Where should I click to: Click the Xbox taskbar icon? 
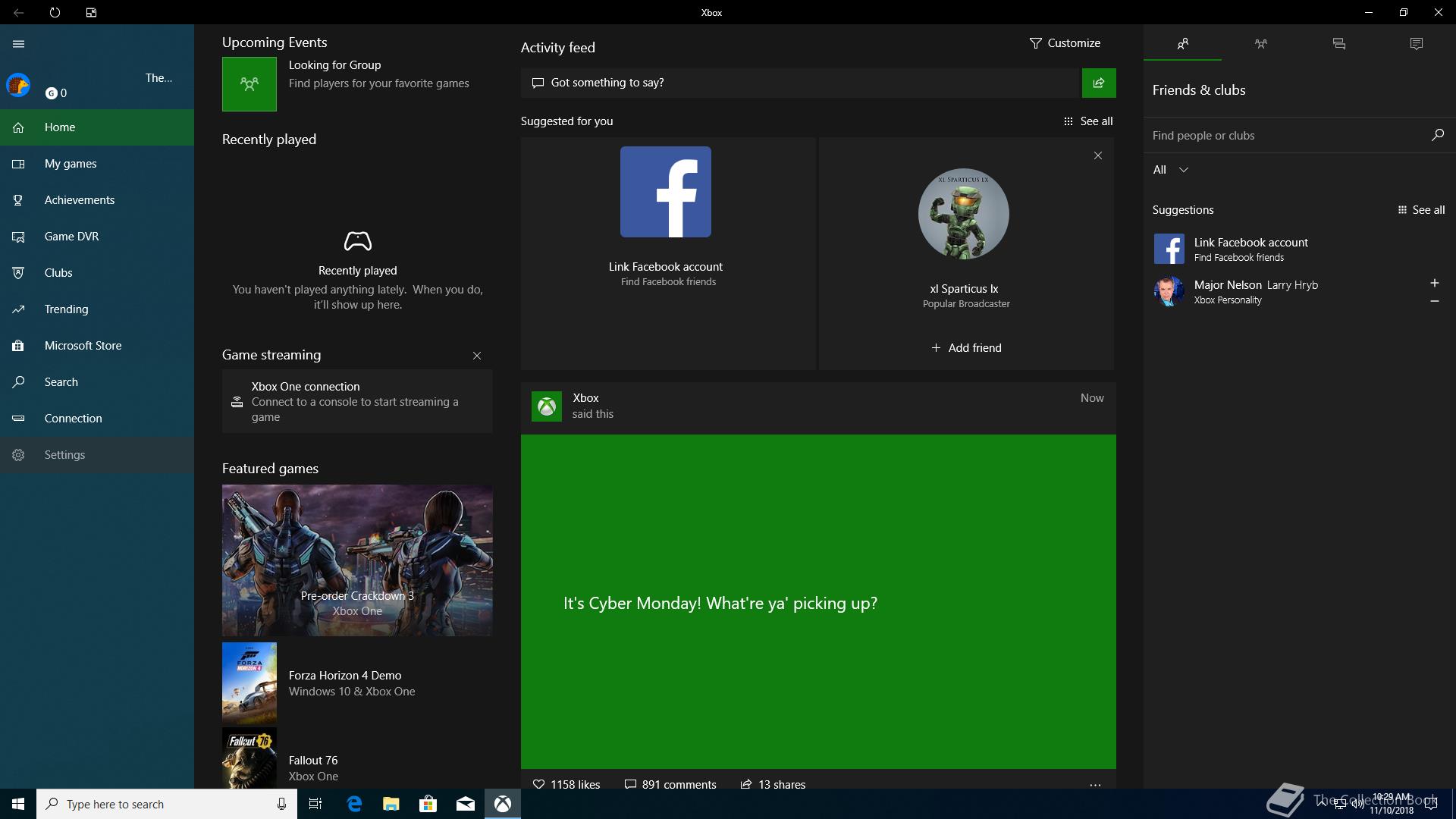click(503, 804)
